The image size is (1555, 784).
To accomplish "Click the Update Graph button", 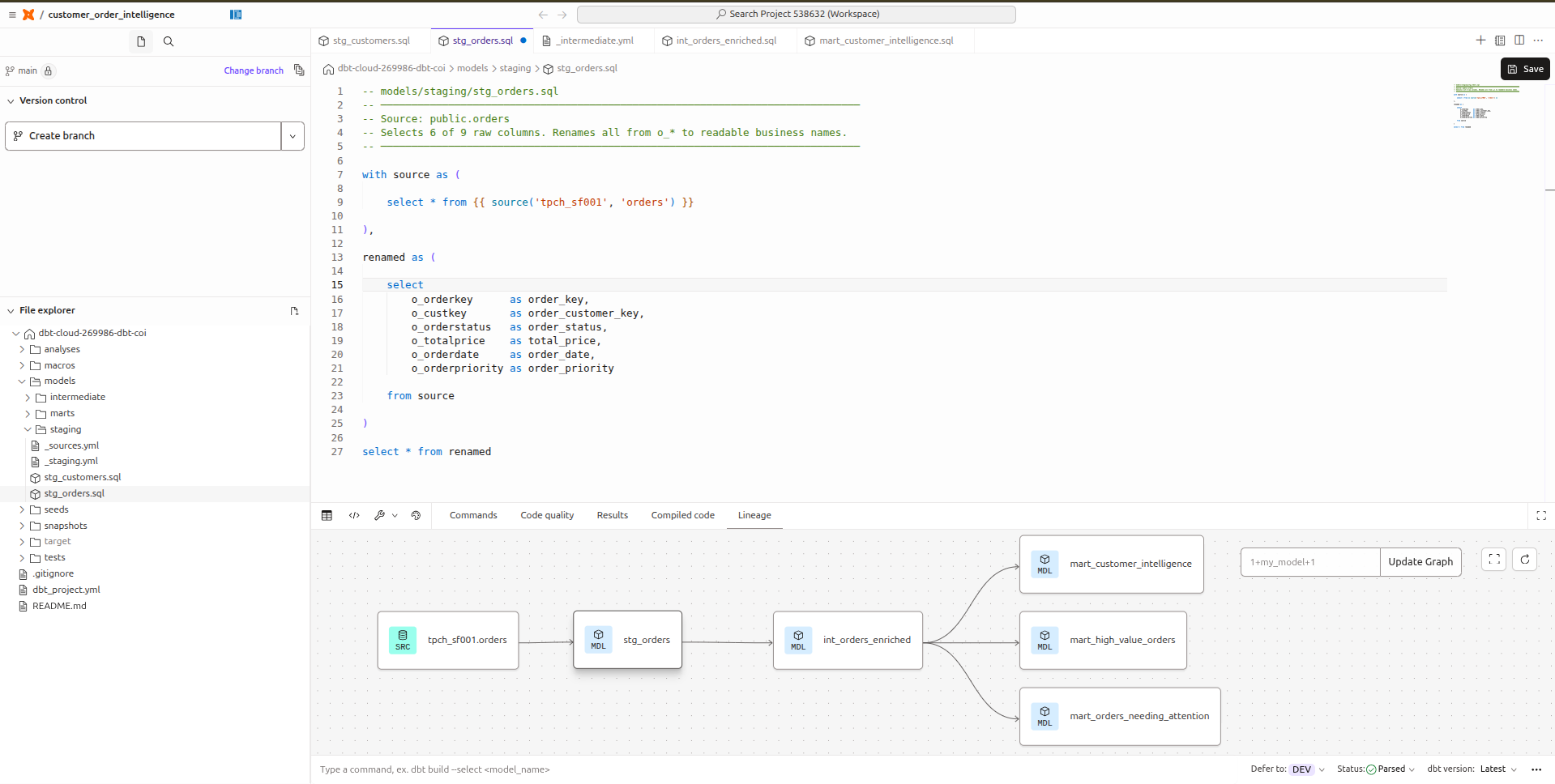I will coord(1420,562).
